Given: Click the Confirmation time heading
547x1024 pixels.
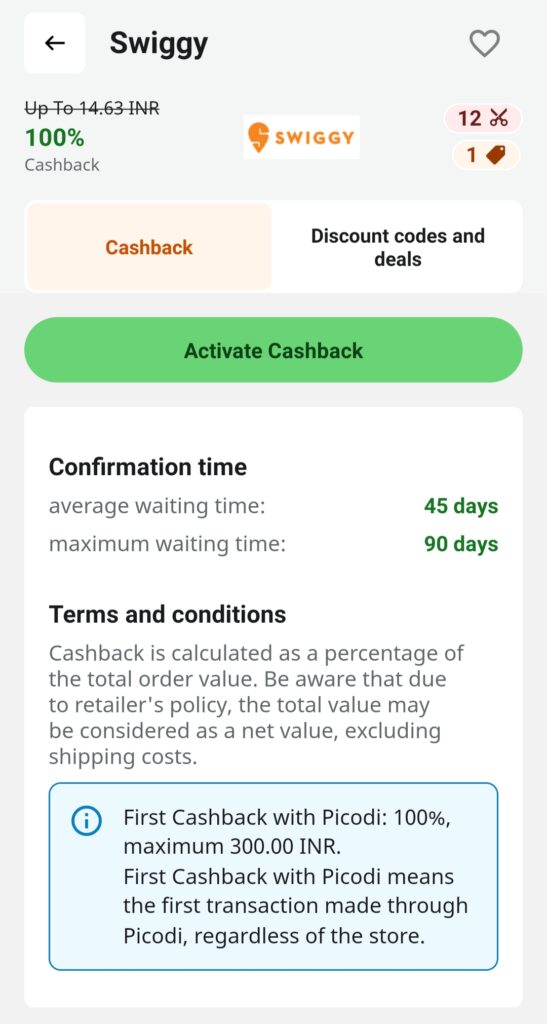Looking at the screenshot, I should pos(148,467).
